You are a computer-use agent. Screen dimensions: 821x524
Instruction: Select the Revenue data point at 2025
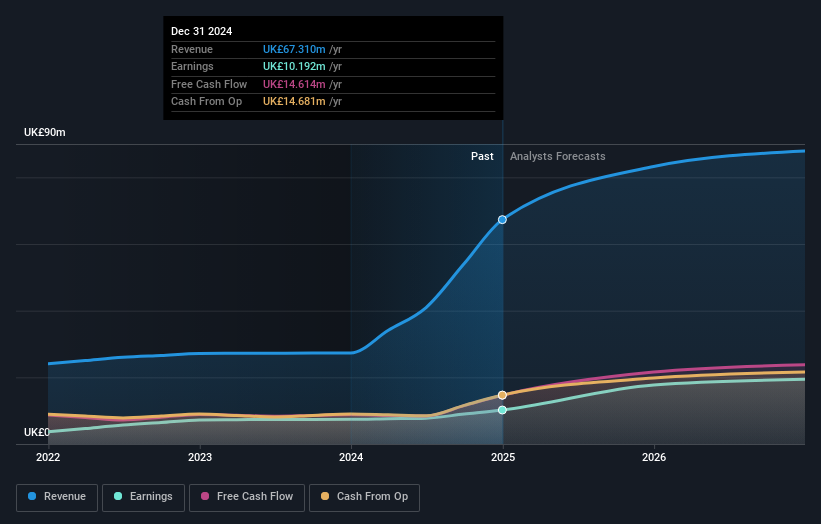pos(502,220)
